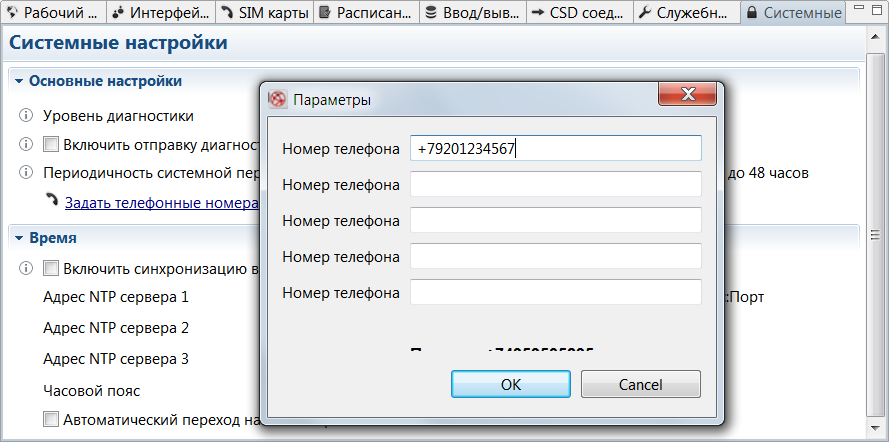This screenshot has height=442, width=889.
Task: Click the Часовой пояс label
Action: click(91, 390)
